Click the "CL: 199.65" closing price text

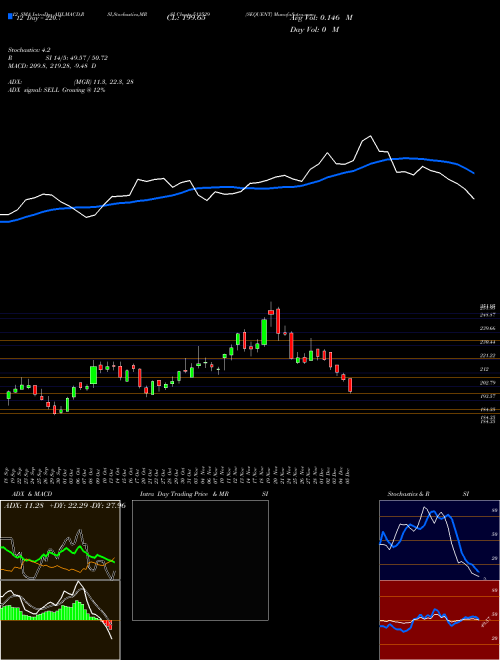(x=186, y=18)
